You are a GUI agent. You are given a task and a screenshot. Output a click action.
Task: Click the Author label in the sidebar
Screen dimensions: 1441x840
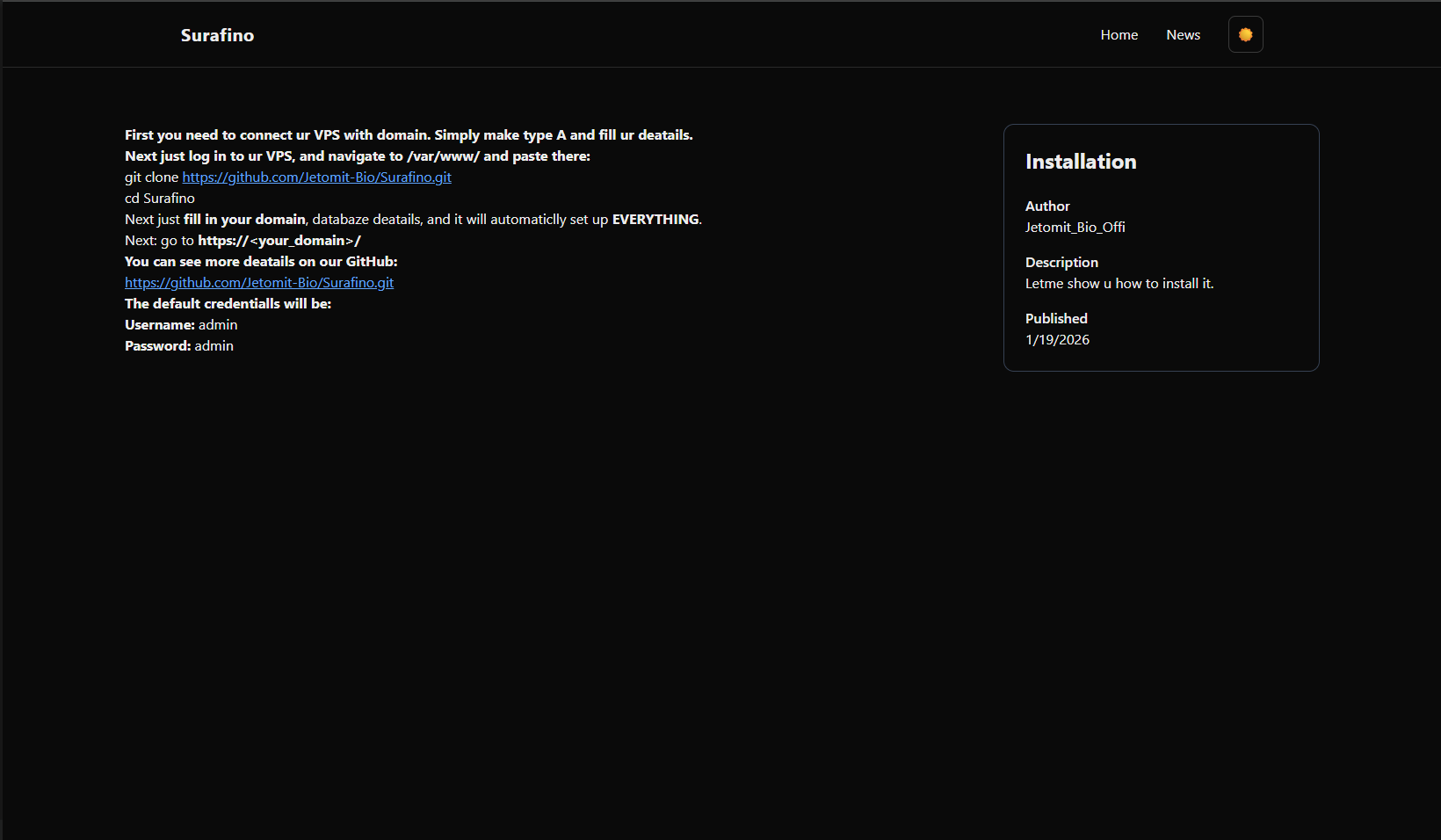click(x=1047, y=206)
